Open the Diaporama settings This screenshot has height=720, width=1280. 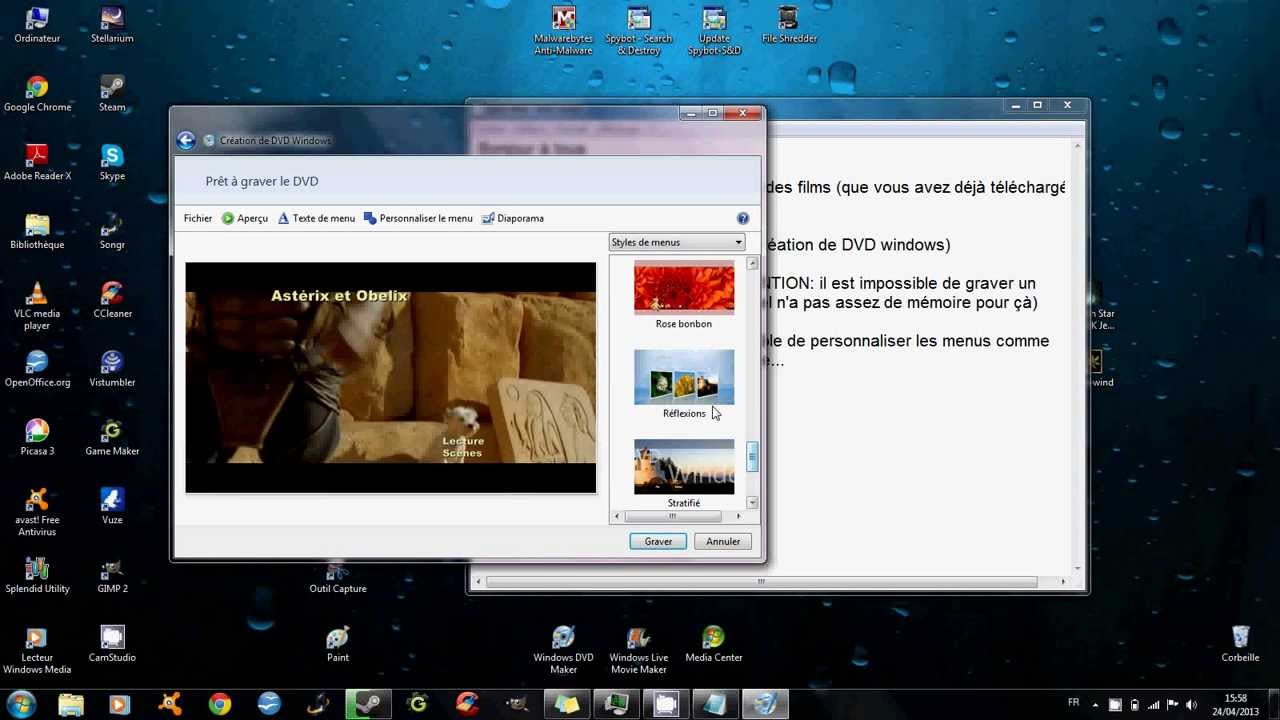(x=513, y=218)
